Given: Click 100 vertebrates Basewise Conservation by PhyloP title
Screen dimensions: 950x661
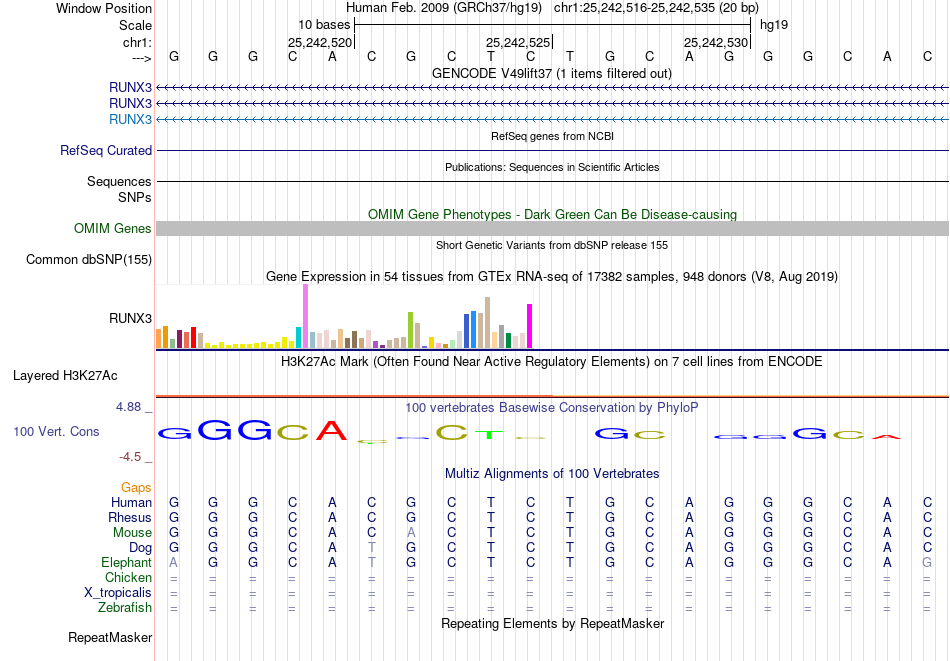Looking at the screenshot, I should [552, 408].
